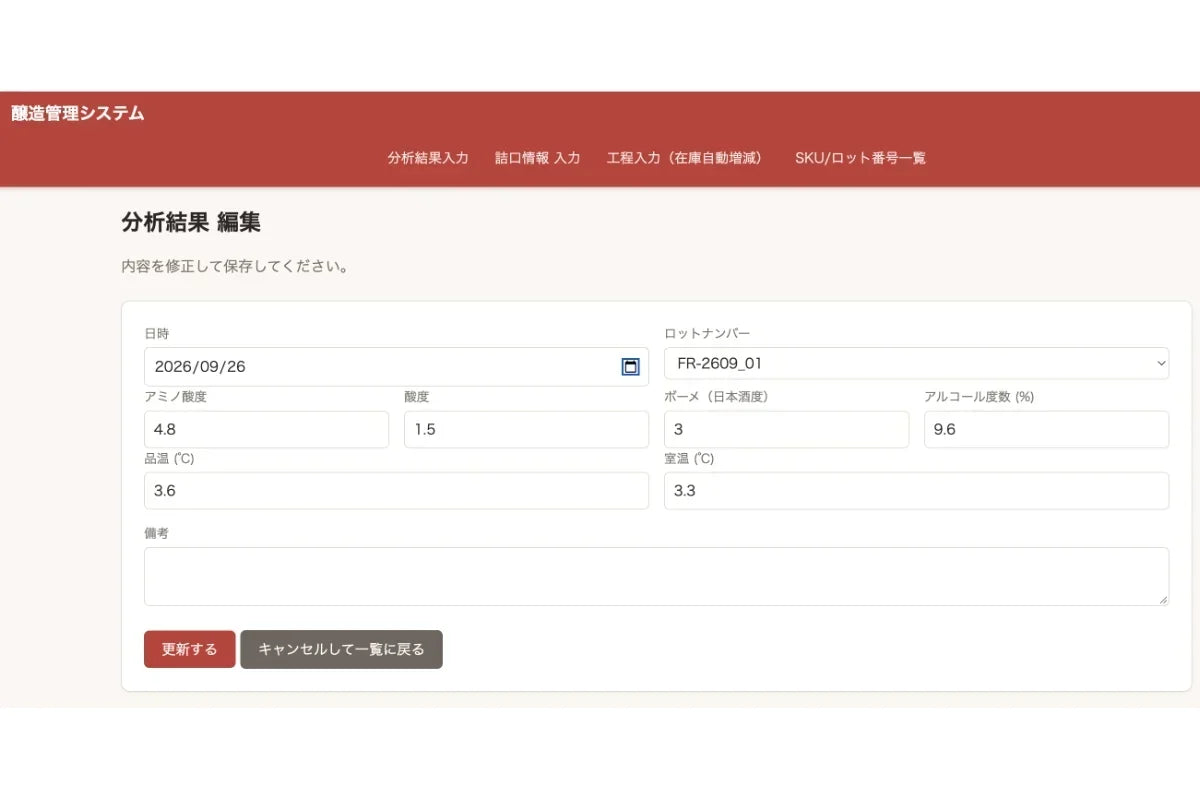This screenshot has width=1200, height=800.
Task: Click the 更新する button
Action: pyautogui.click(x=190, y=649)
